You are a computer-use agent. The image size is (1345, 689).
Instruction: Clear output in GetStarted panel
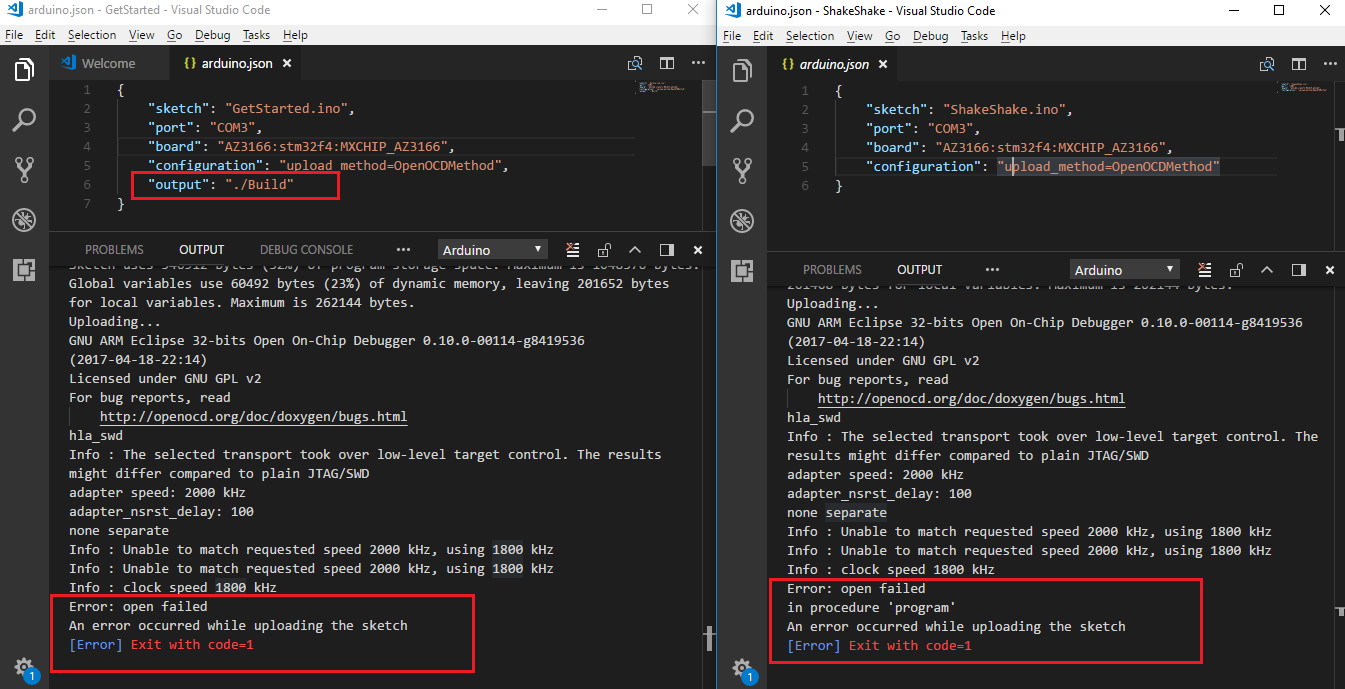pyautogui.click(x=573, y=249)
